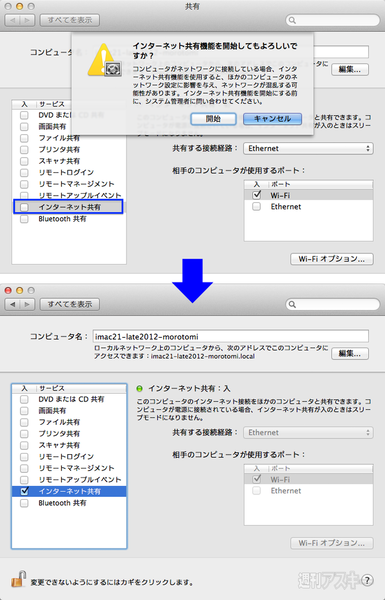
Task: Toggle Bluetooth 共有 checkbox in the top window
Action: 24,219
